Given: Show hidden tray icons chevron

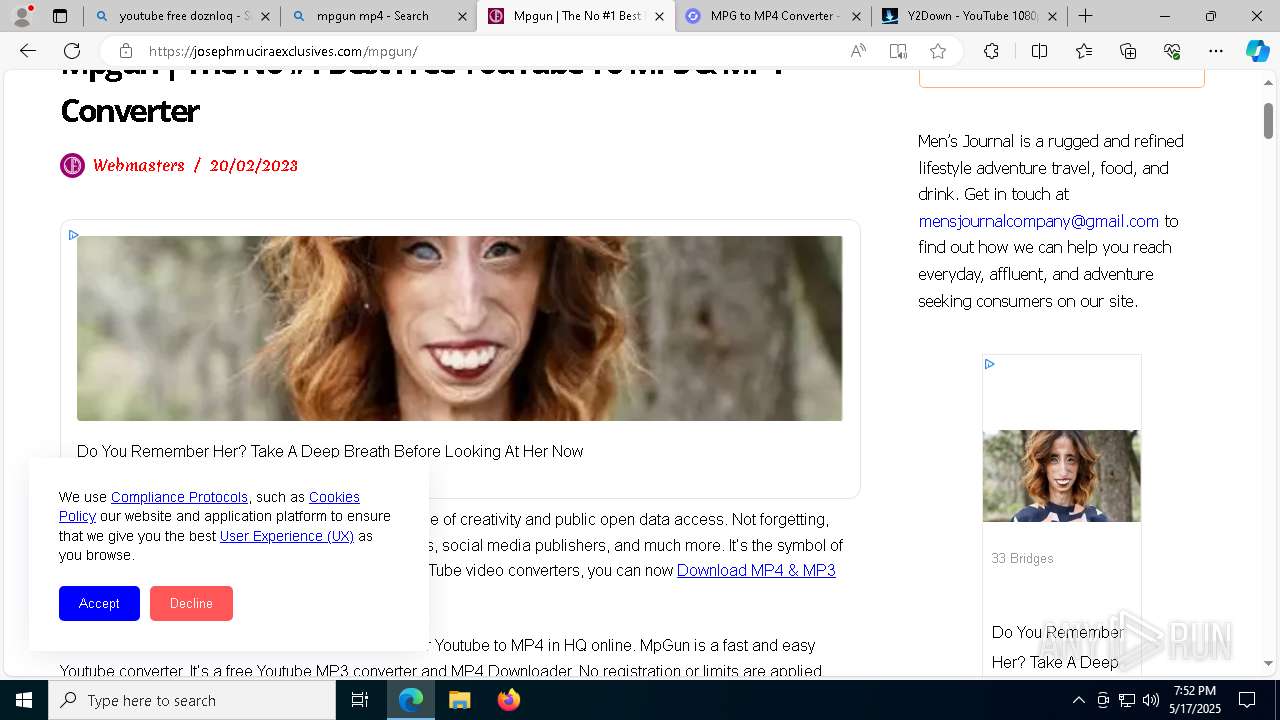Looking at the screenshot, I should pos(1078,700).
